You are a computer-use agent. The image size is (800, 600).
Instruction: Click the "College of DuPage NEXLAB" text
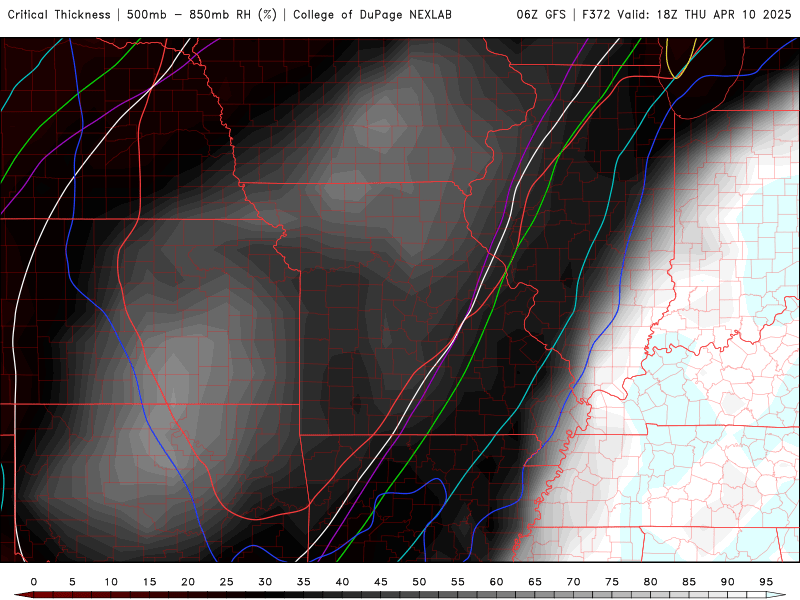pyautogui.click(x=372, y=15)
